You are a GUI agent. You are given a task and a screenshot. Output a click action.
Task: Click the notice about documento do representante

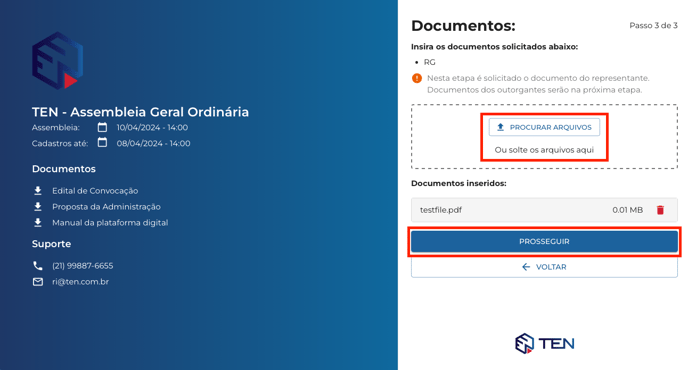538,84
